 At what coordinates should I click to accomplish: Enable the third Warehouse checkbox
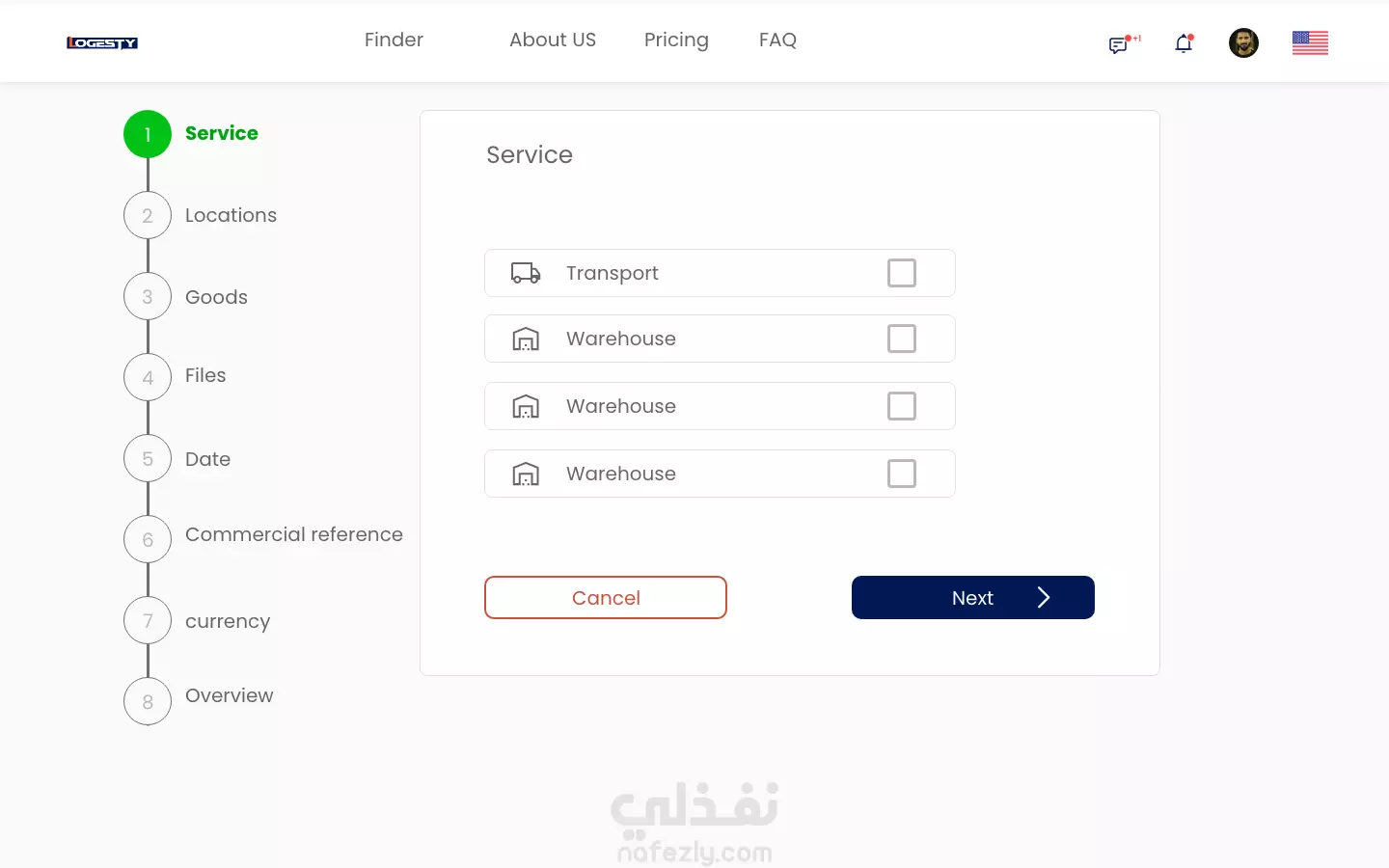[902, 474]
